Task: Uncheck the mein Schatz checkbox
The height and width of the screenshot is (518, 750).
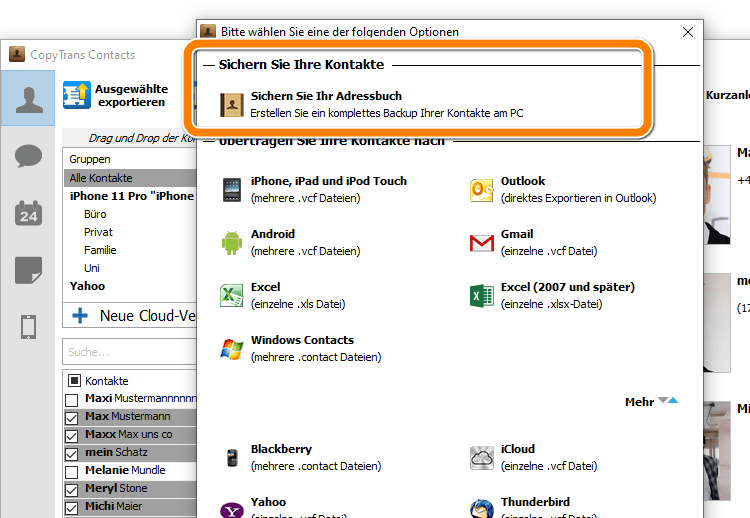Action: (72, 454)
